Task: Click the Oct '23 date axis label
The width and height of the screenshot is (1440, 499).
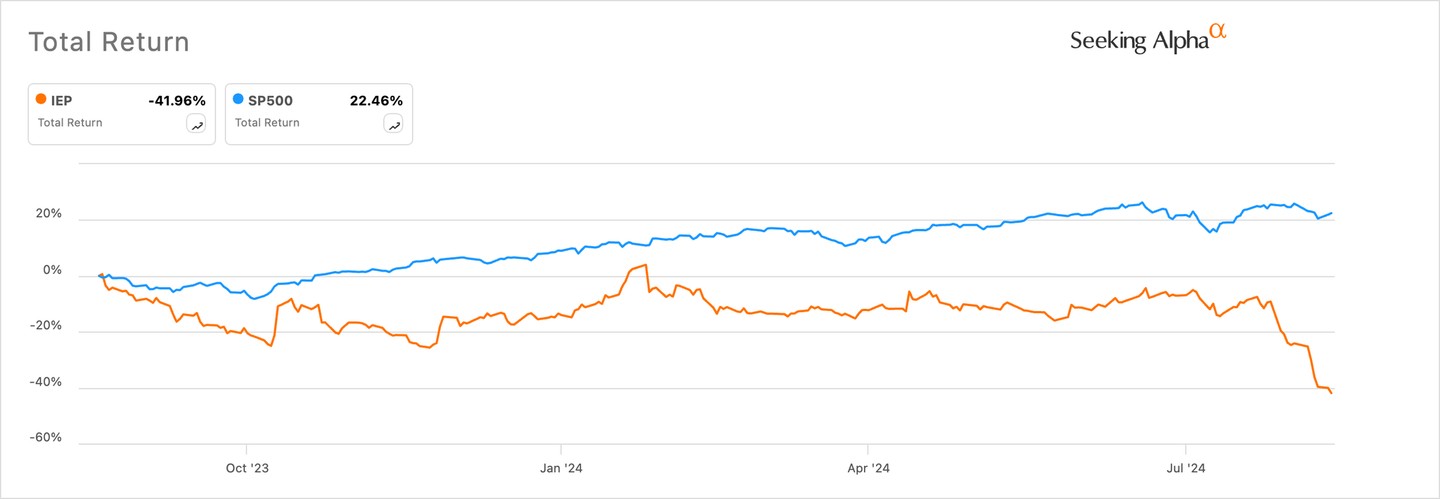Action: [248, 467]
